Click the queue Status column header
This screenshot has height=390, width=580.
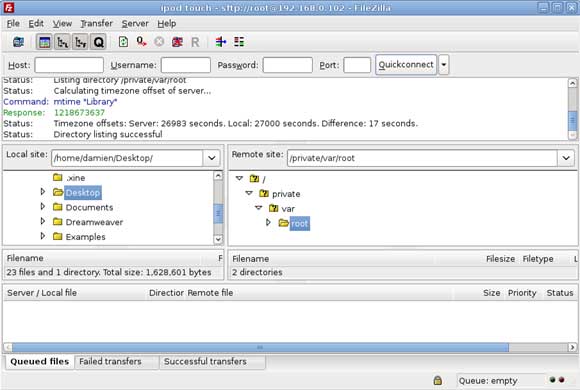pyautogui.click(x=560, y=293)
